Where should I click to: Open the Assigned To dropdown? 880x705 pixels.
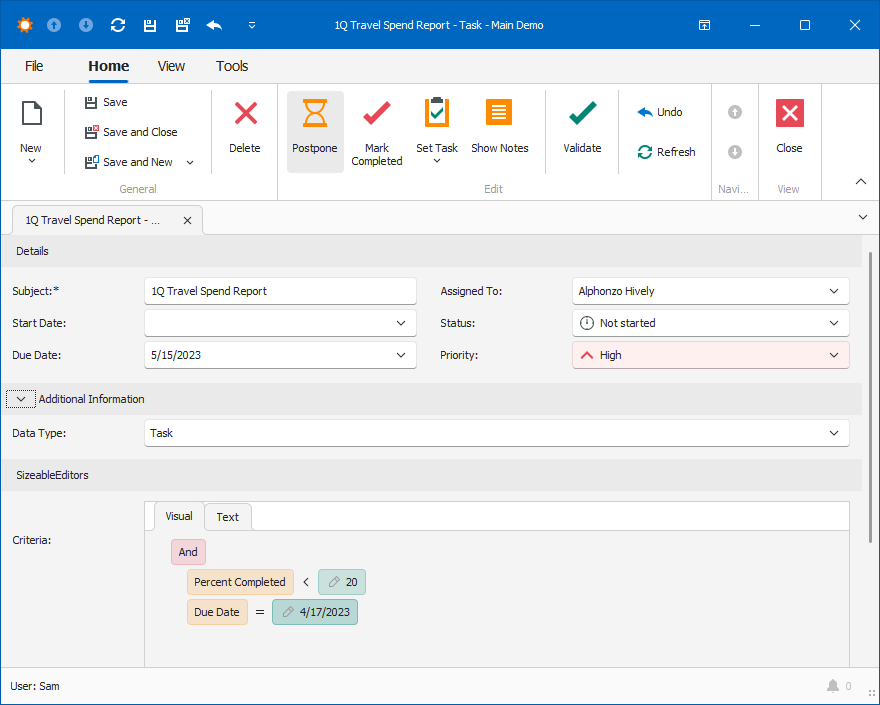tap(833, 291)
